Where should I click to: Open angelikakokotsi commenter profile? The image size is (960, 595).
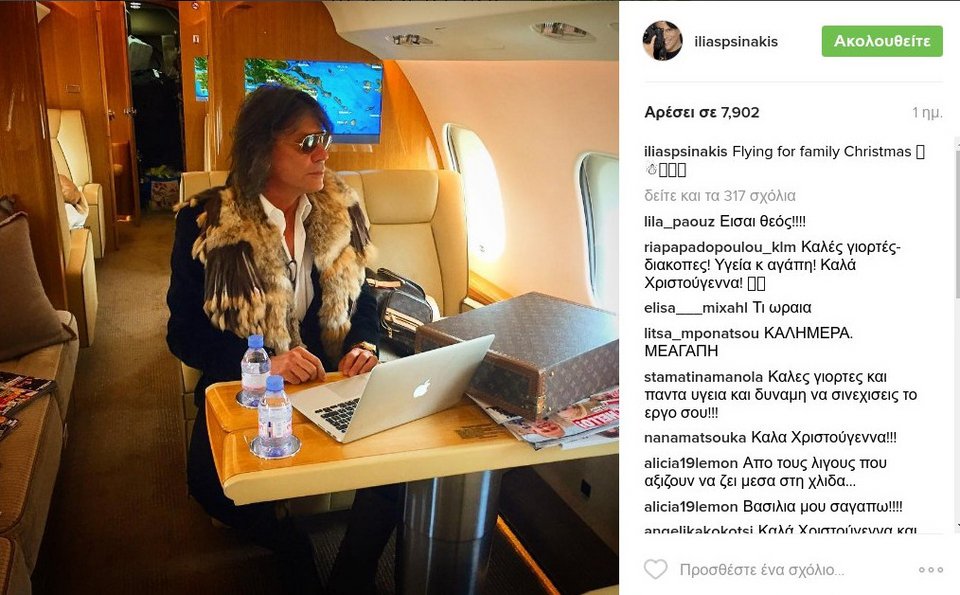(x=698, y=529)
